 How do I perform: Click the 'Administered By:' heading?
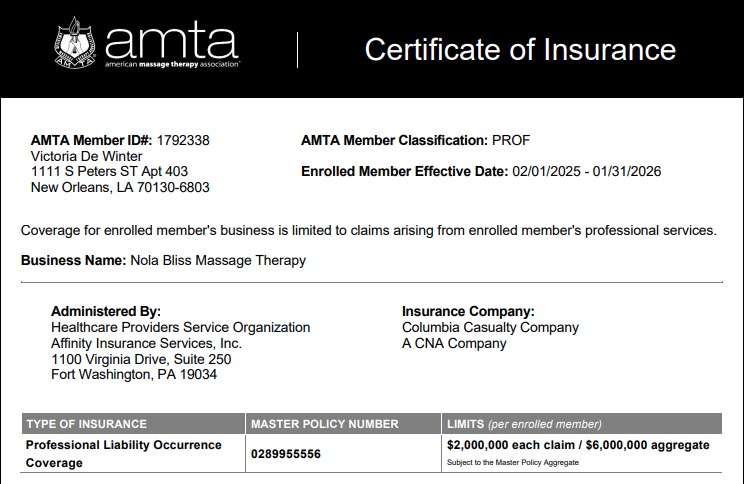point(106,311)
